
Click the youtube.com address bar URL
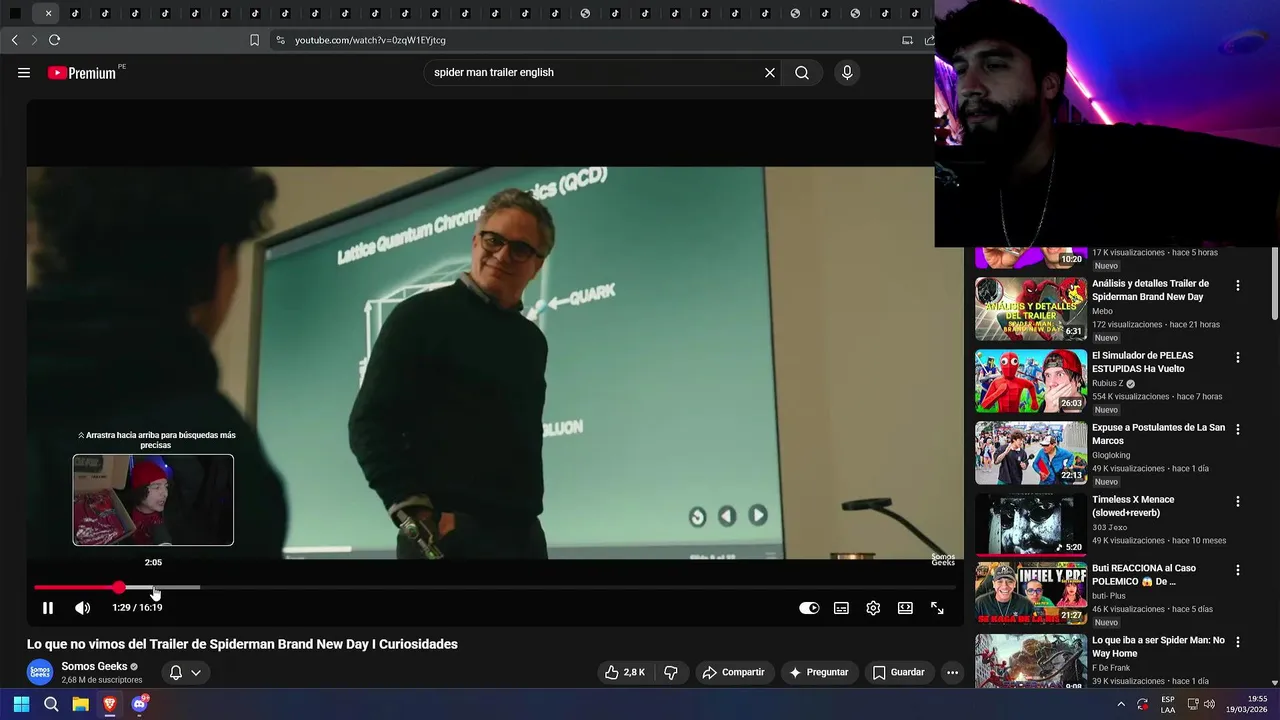pyautogui.click(x=370, y=40)
